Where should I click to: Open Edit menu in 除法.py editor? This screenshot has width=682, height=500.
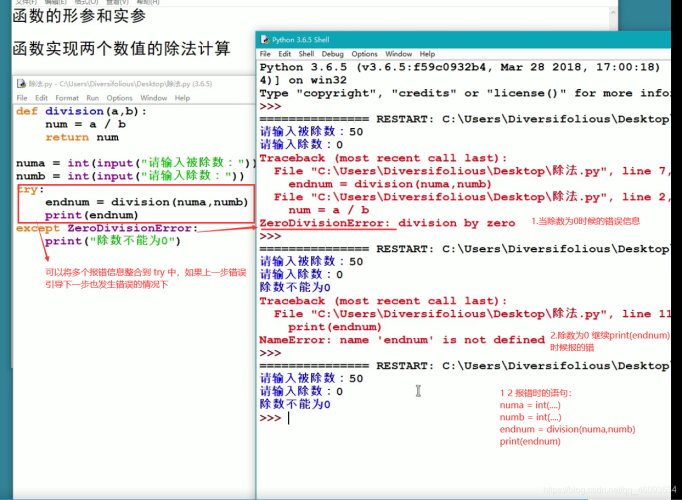click(41, 98)
